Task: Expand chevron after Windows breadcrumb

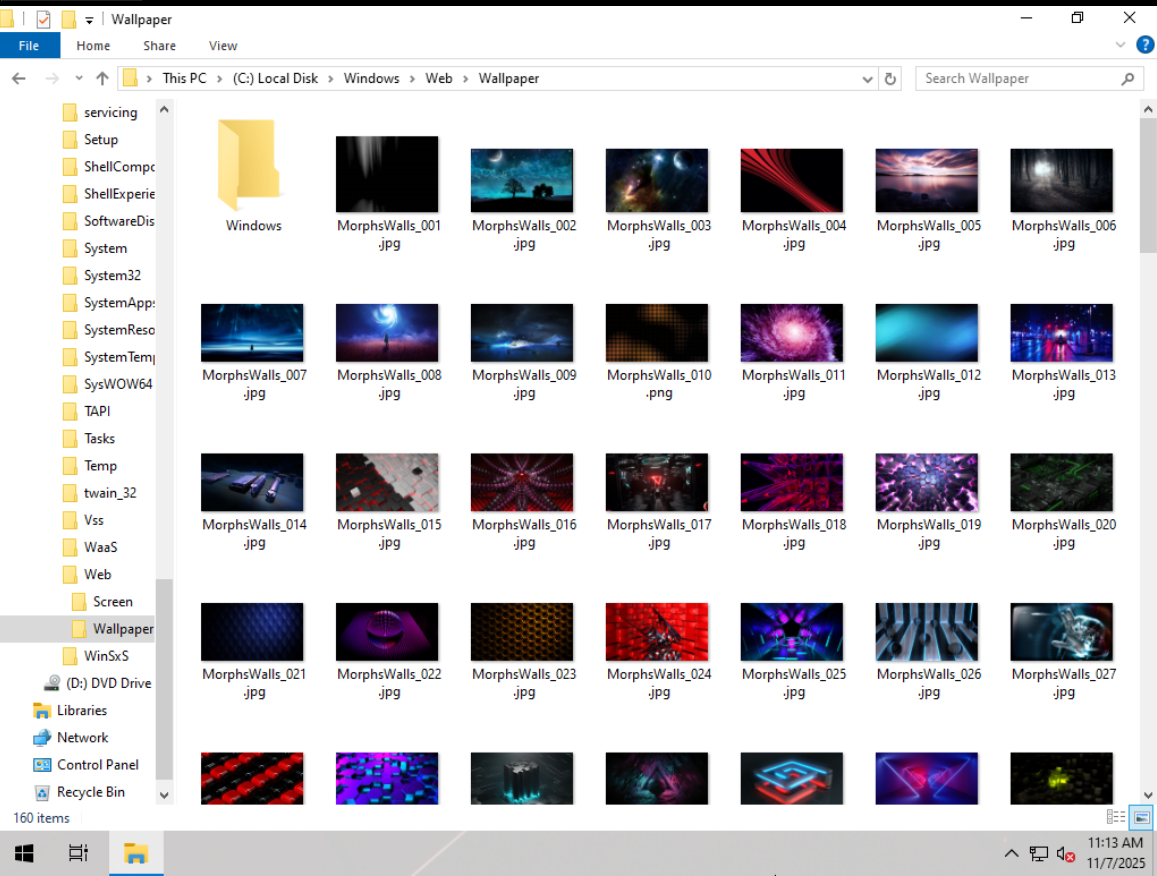Action: (412, 78)
